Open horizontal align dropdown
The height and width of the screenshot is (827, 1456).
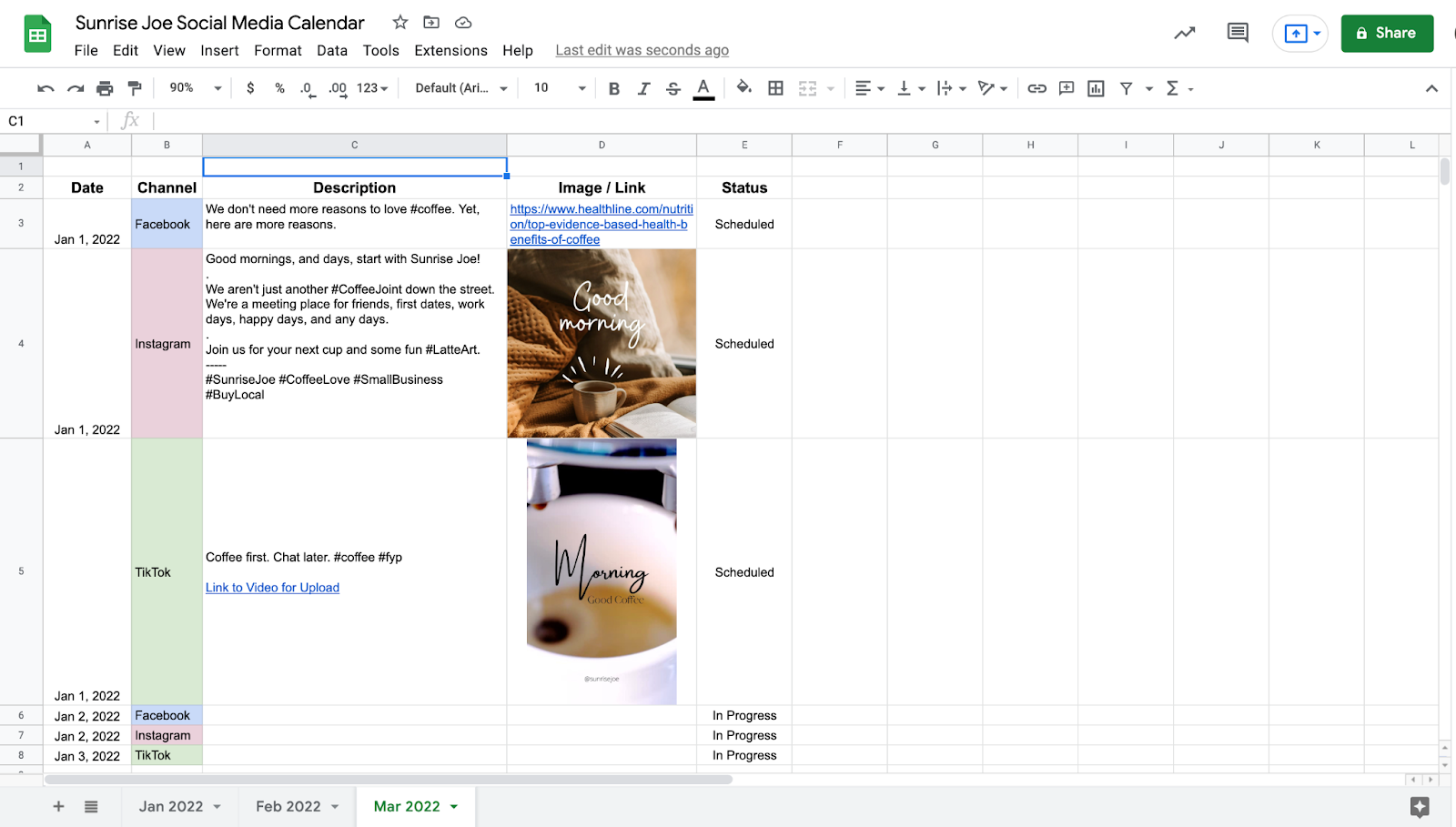[x=870, y=88]
